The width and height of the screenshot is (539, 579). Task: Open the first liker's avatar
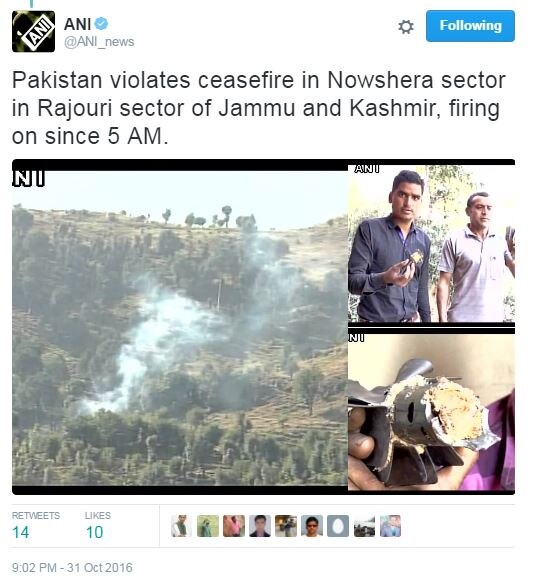[181, 526]
